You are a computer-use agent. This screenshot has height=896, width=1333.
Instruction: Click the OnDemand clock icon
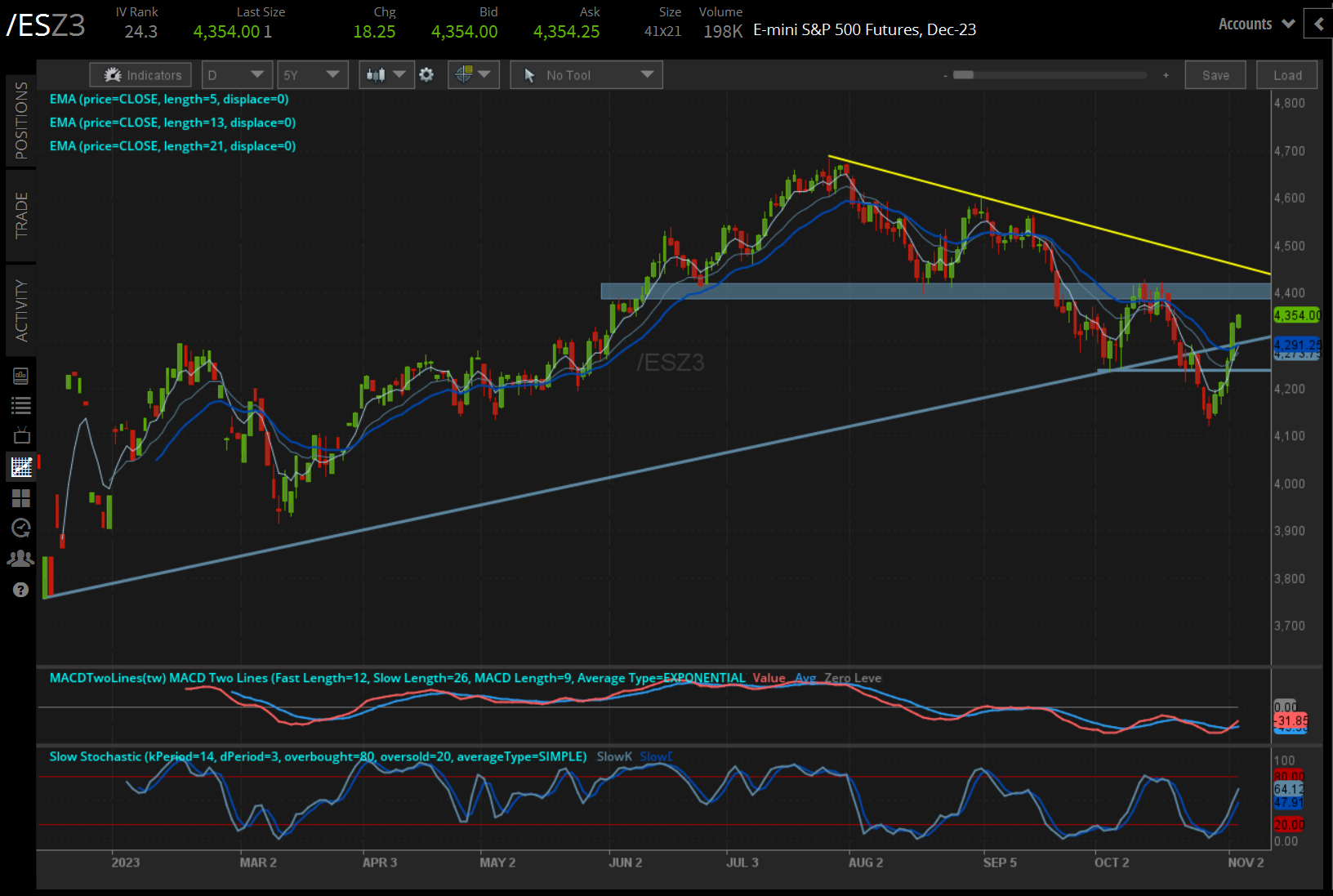[x=21, y=527]
